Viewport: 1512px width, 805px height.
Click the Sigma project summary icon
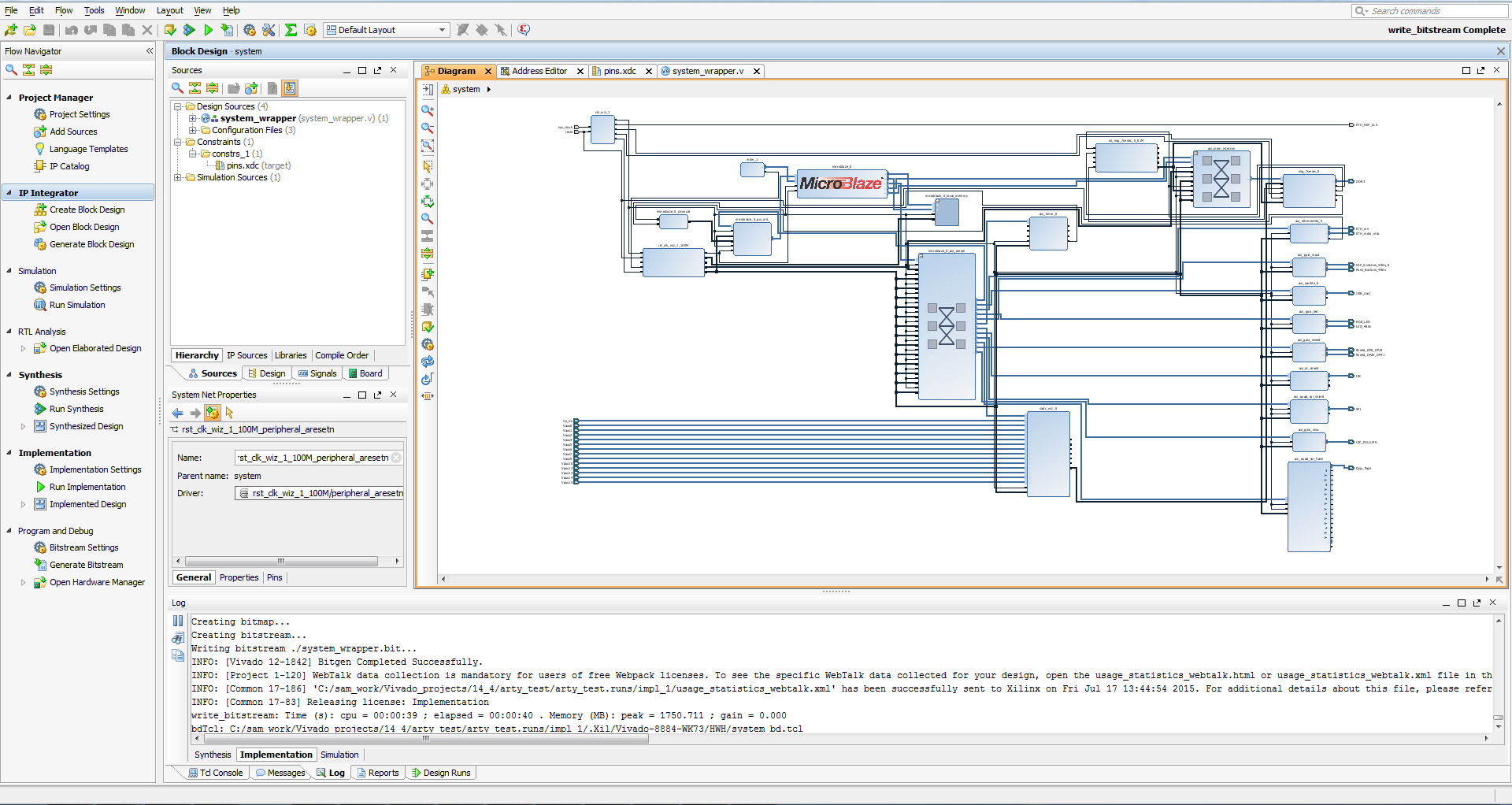291,30
